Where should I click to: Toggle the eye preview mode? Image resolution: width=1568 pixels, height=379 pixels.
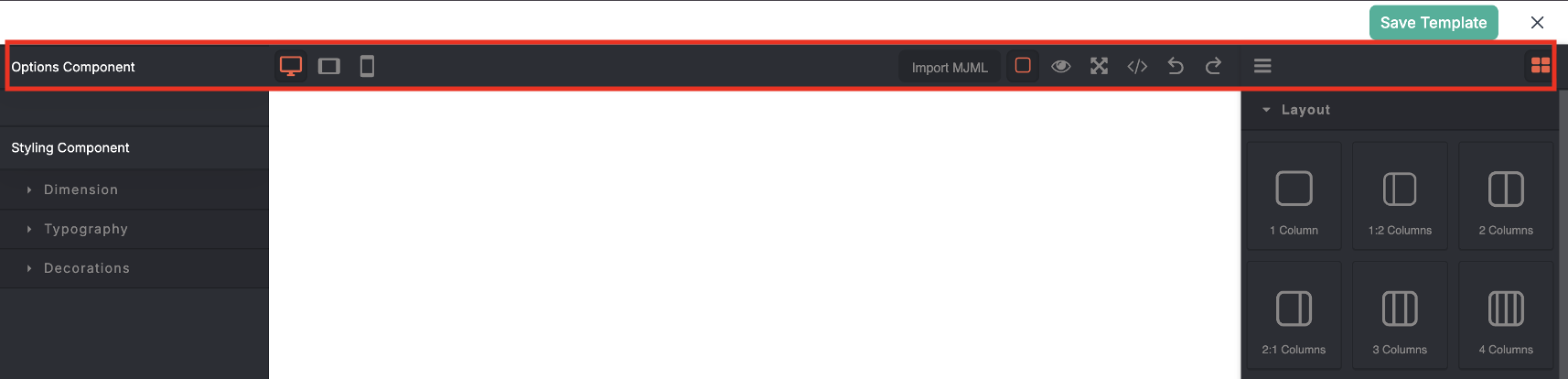coord(1061,66)
